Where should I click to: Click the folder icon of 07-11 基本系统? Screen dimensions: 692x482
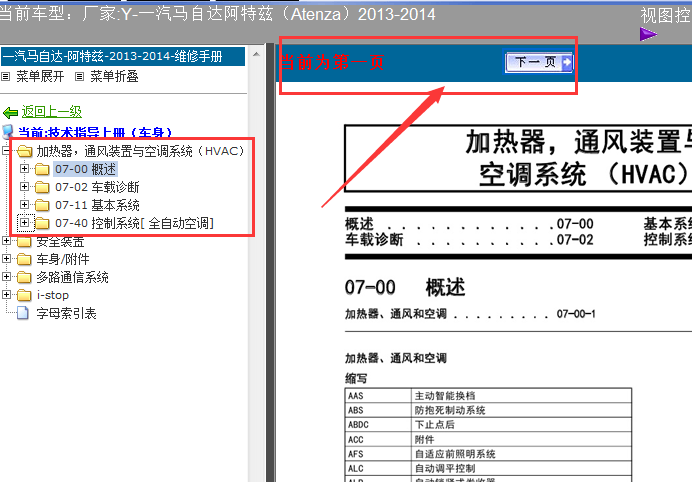click(x=42, y=205)
